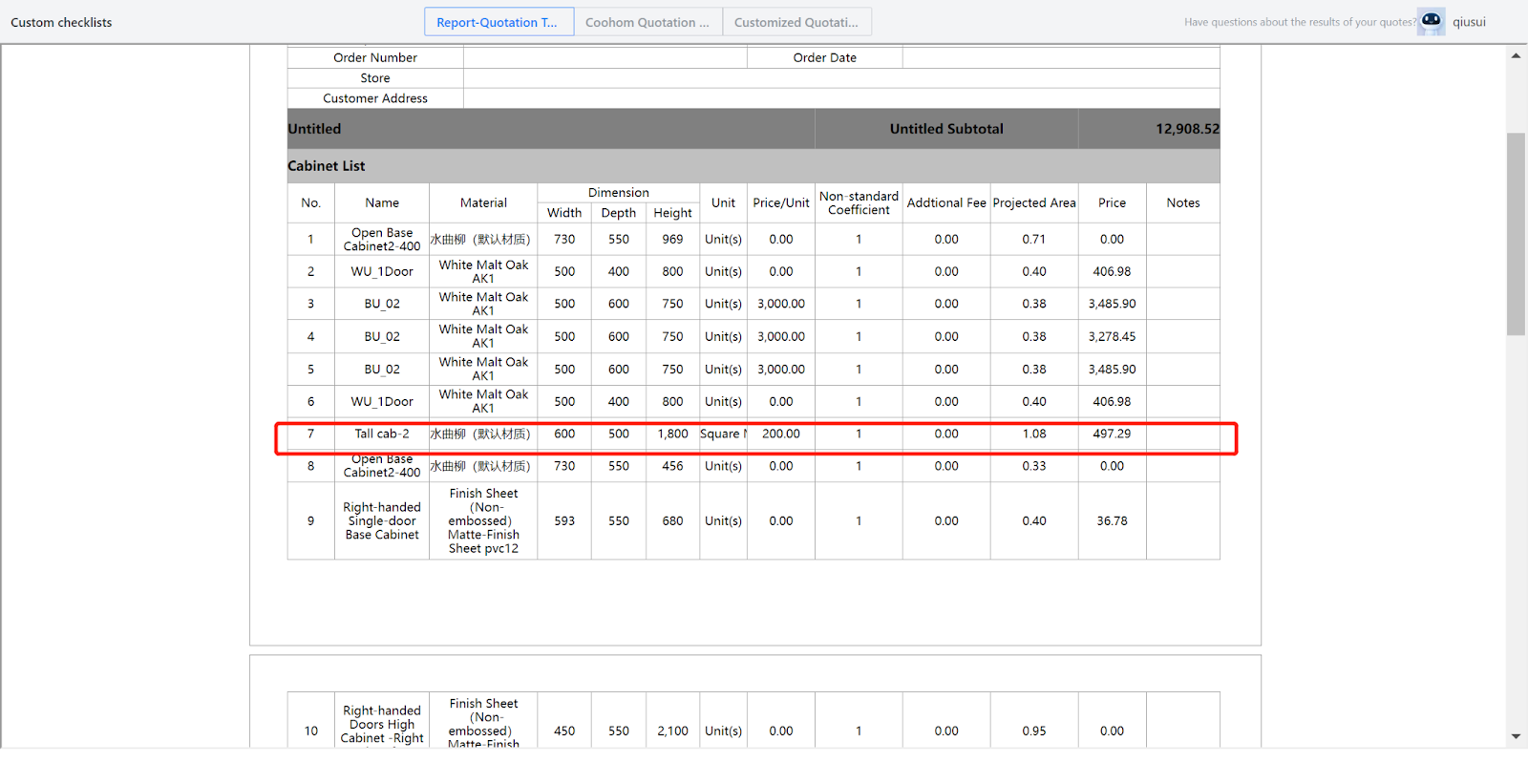Click the Customer Address value field
The height and width of the screenshot is (784, 1528).
(840, 98)
